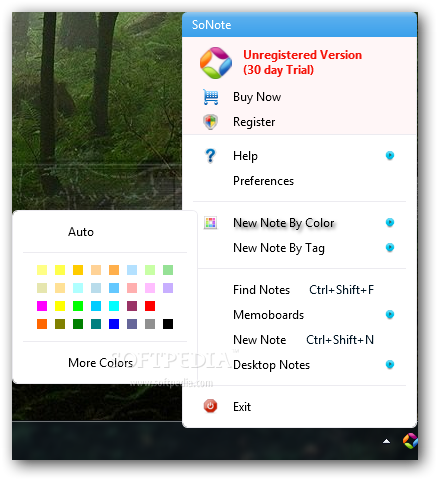This screenshot has width=438, height=480.
Task: Pick the dark orange swatch below magenta
Action: pos(42,324)
